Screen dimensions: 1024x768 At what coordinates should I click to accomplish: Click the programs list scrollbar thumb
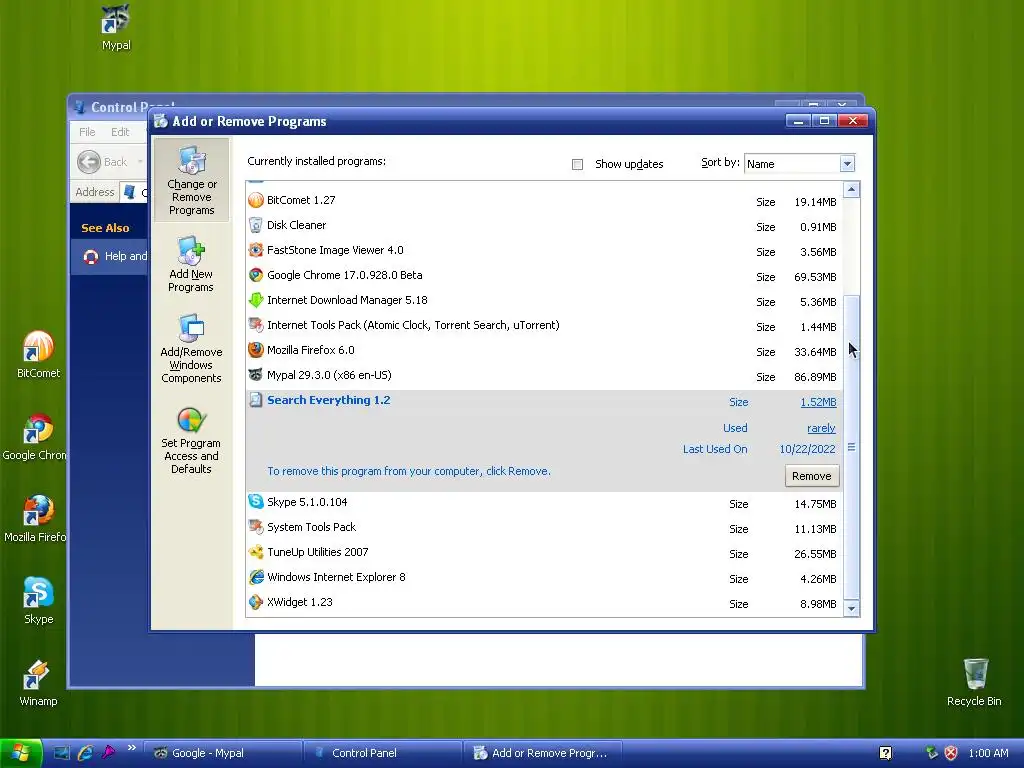click(851, 447)
